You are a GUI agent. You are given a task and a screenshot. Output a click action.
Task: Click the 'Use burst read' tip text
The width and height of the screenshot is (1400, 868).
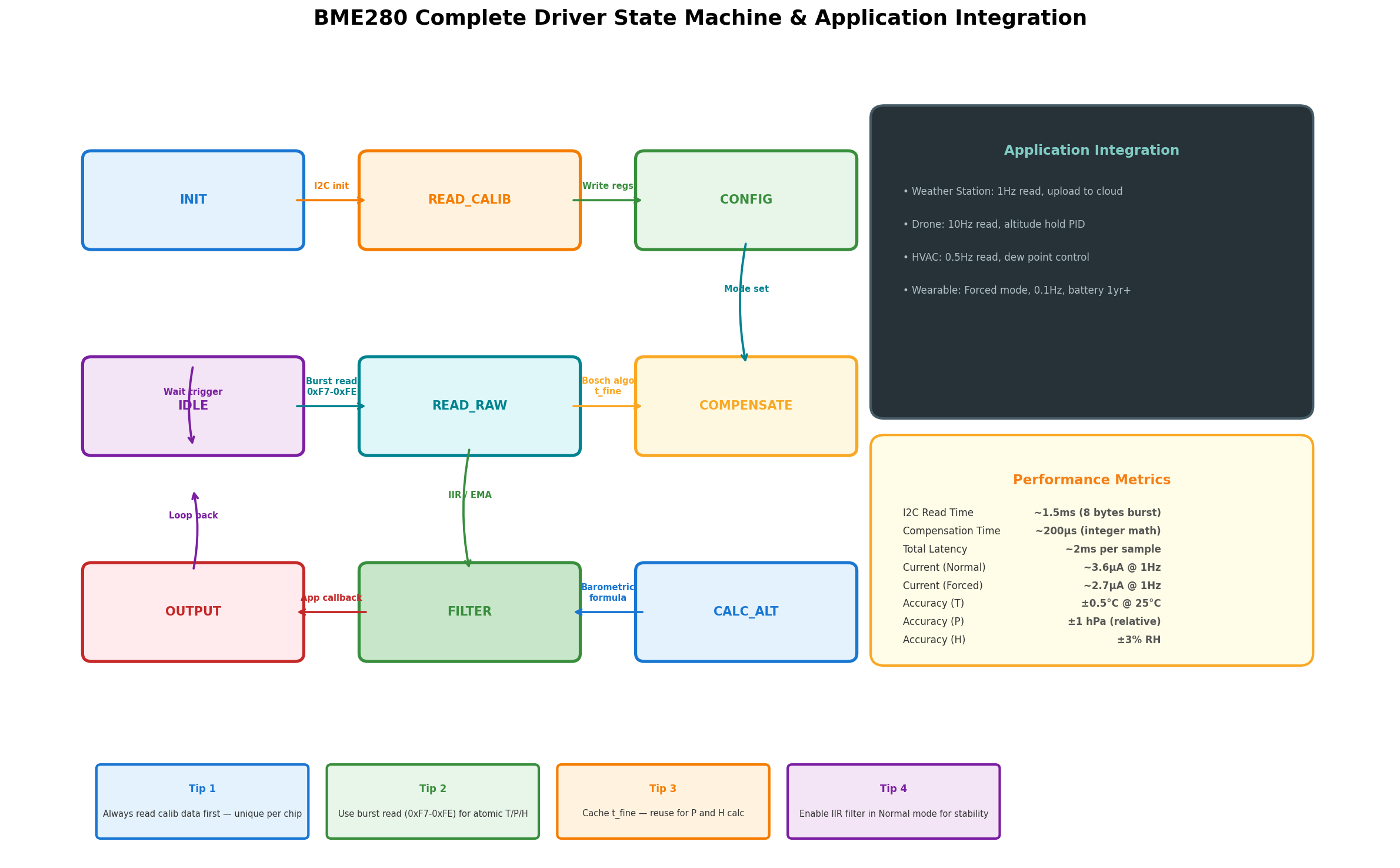point(432,814)
